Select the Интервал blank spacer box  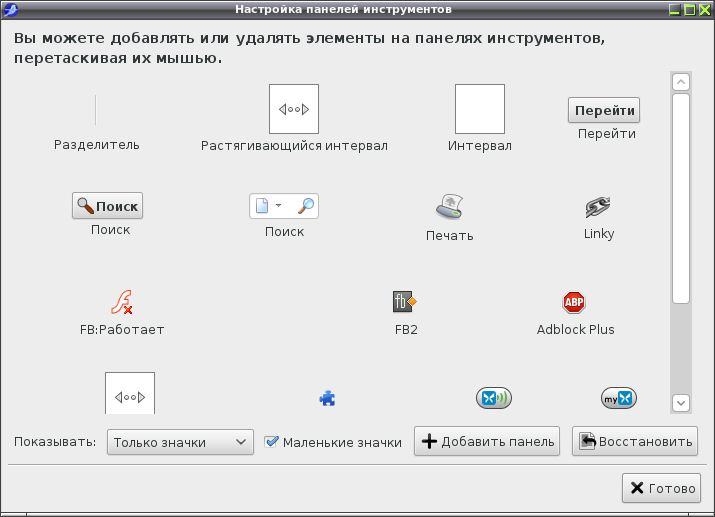pos(480,109)
